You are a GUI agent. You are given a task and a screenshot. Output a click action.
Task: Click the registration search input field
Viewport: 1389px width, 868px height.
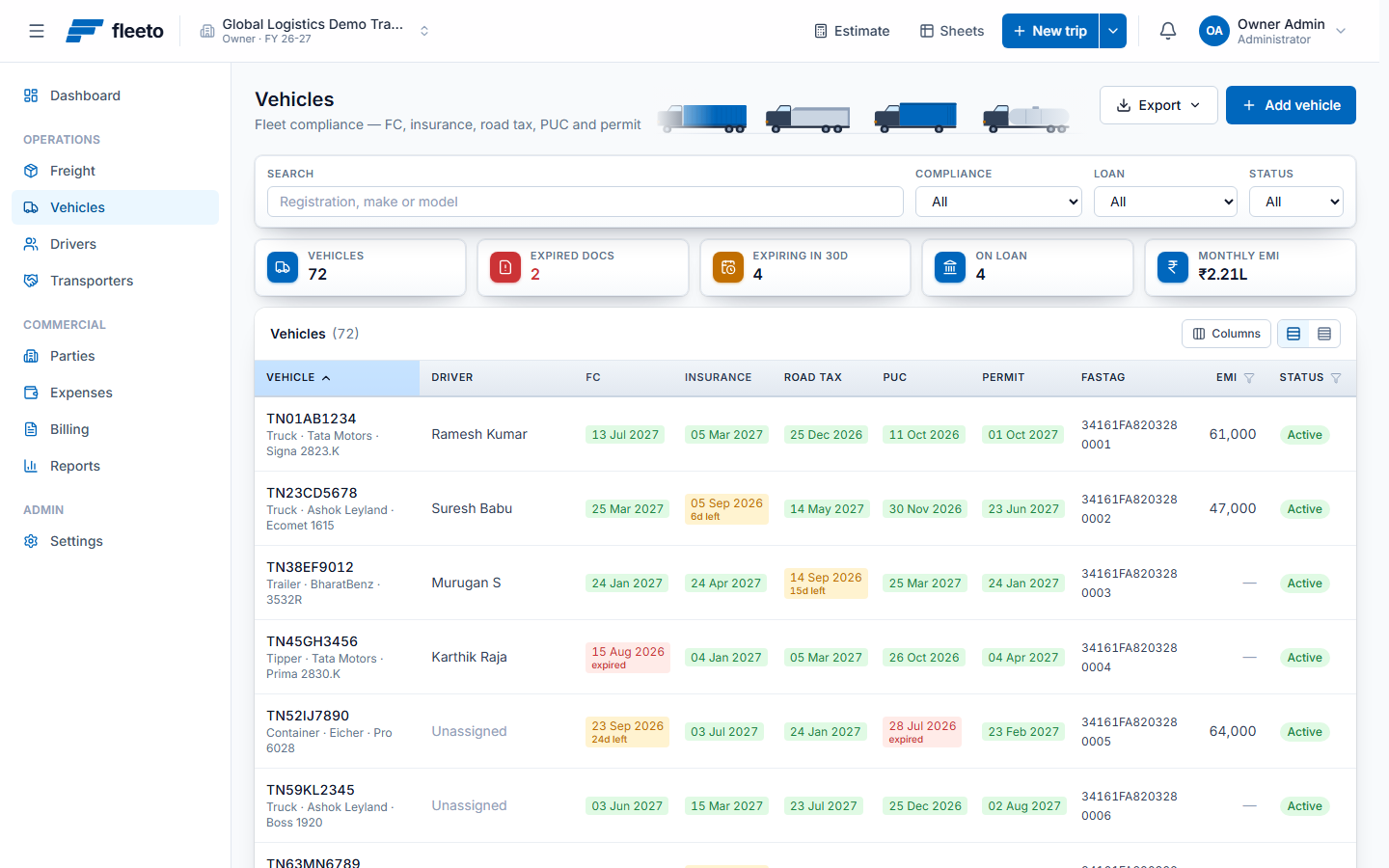(x=586, y=202)
